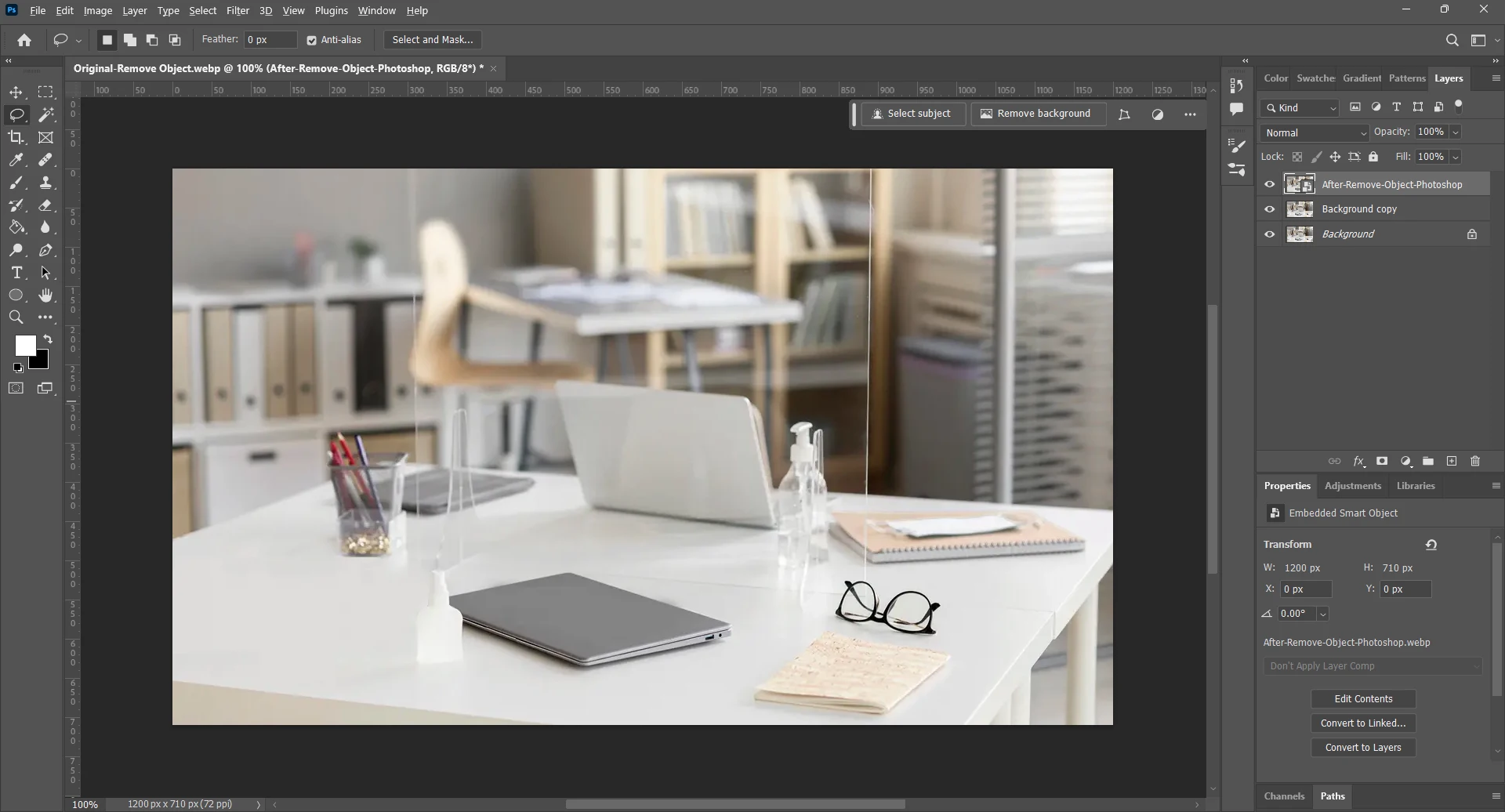Click the foreground color swatch
The height and width of the screenshot is (812, 1505).
[25, 345]
